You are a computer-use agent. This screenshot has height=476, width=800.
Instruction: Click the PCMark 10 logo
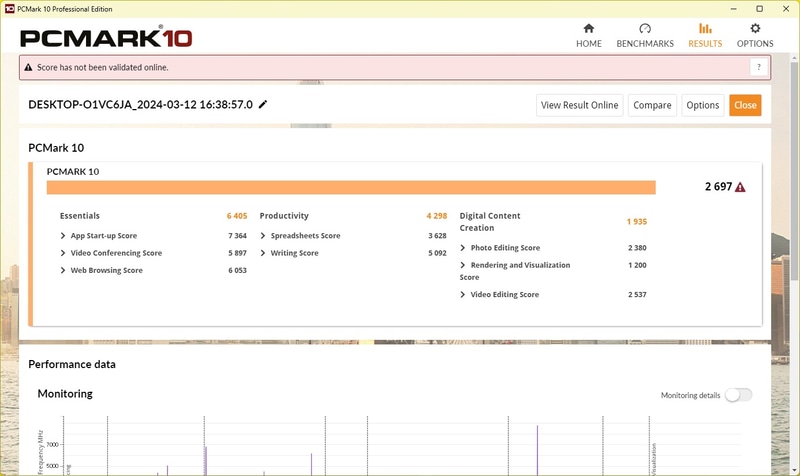(106, 37)
